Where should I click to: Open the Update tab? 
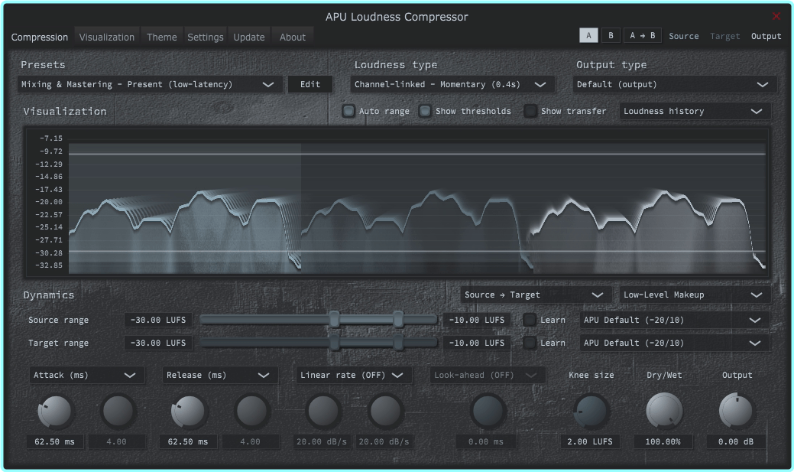(249, 37)
